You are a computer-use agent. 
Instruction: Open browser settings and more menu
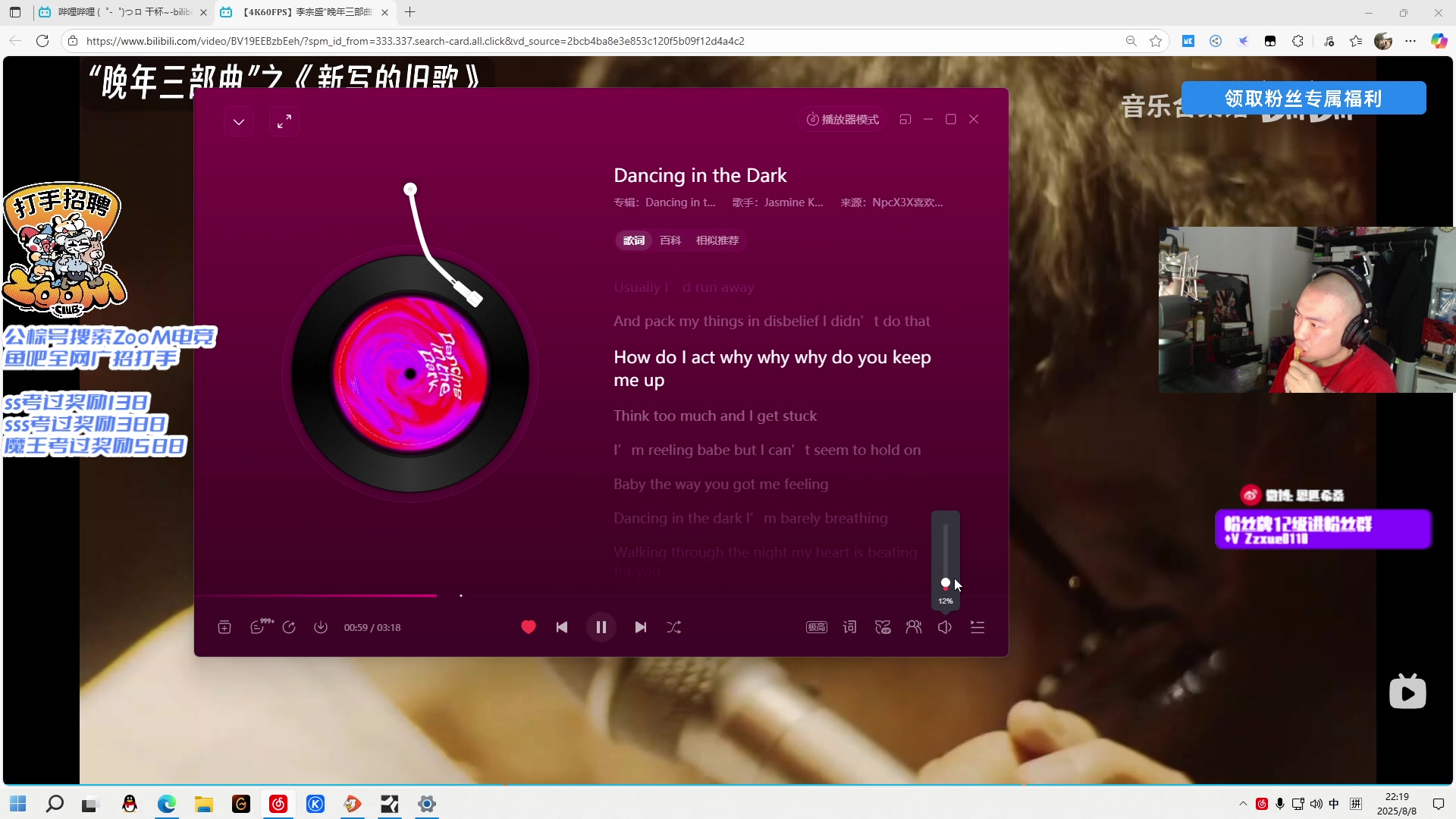tap(1410, 41)
